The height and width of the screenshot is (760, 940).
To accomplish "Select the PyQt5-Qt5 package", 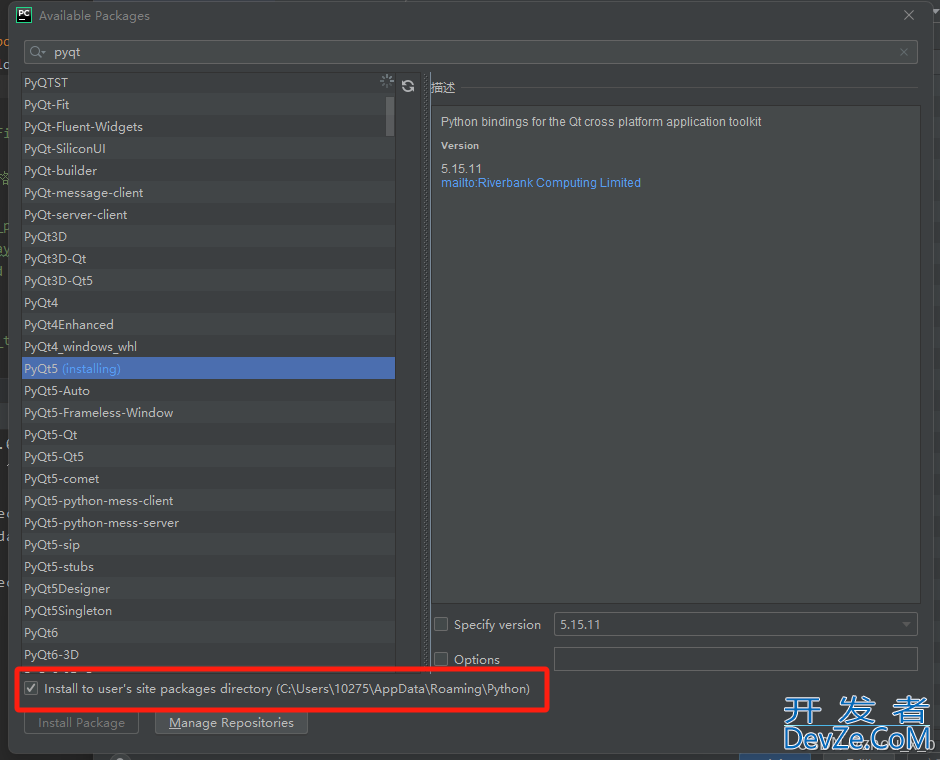I will [x=208, y=457].
